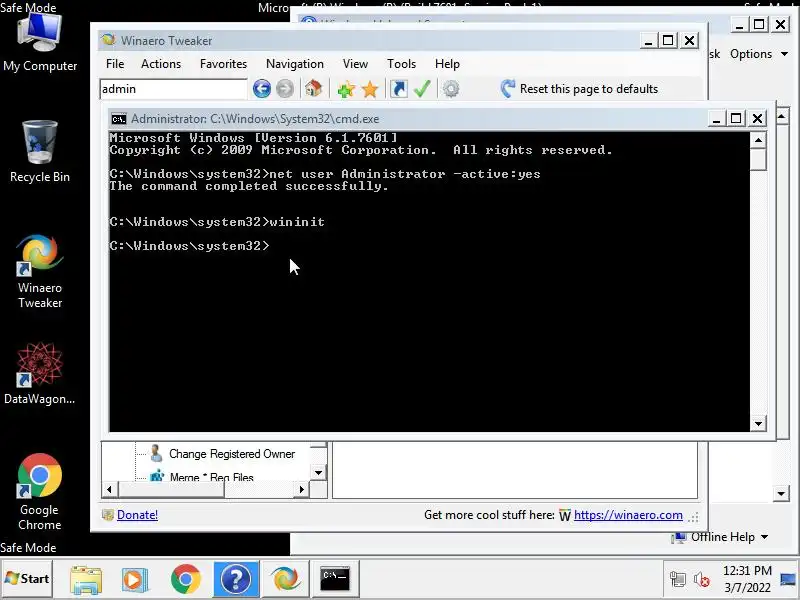
Task: Select Winaero Tweaker desktop shortcut
Action: point(40,271)
